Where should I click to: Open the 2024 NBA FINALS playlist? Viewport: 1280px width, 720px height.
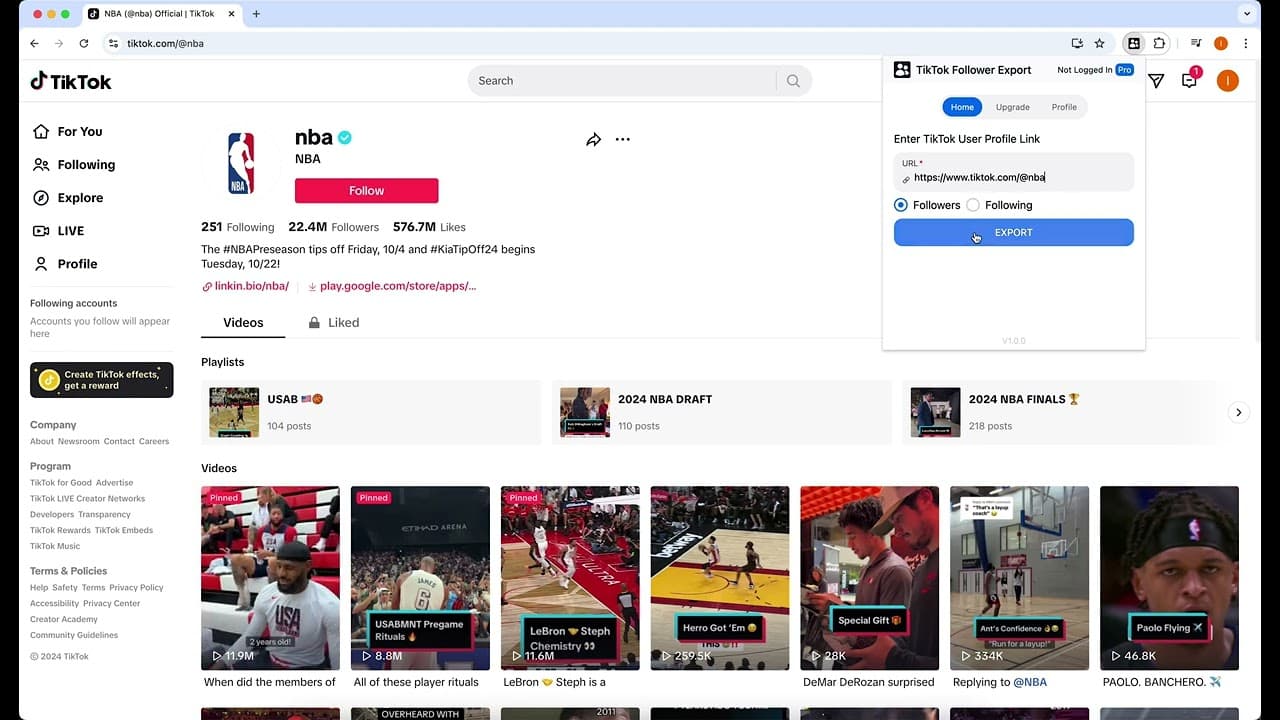pos(1060,412)
